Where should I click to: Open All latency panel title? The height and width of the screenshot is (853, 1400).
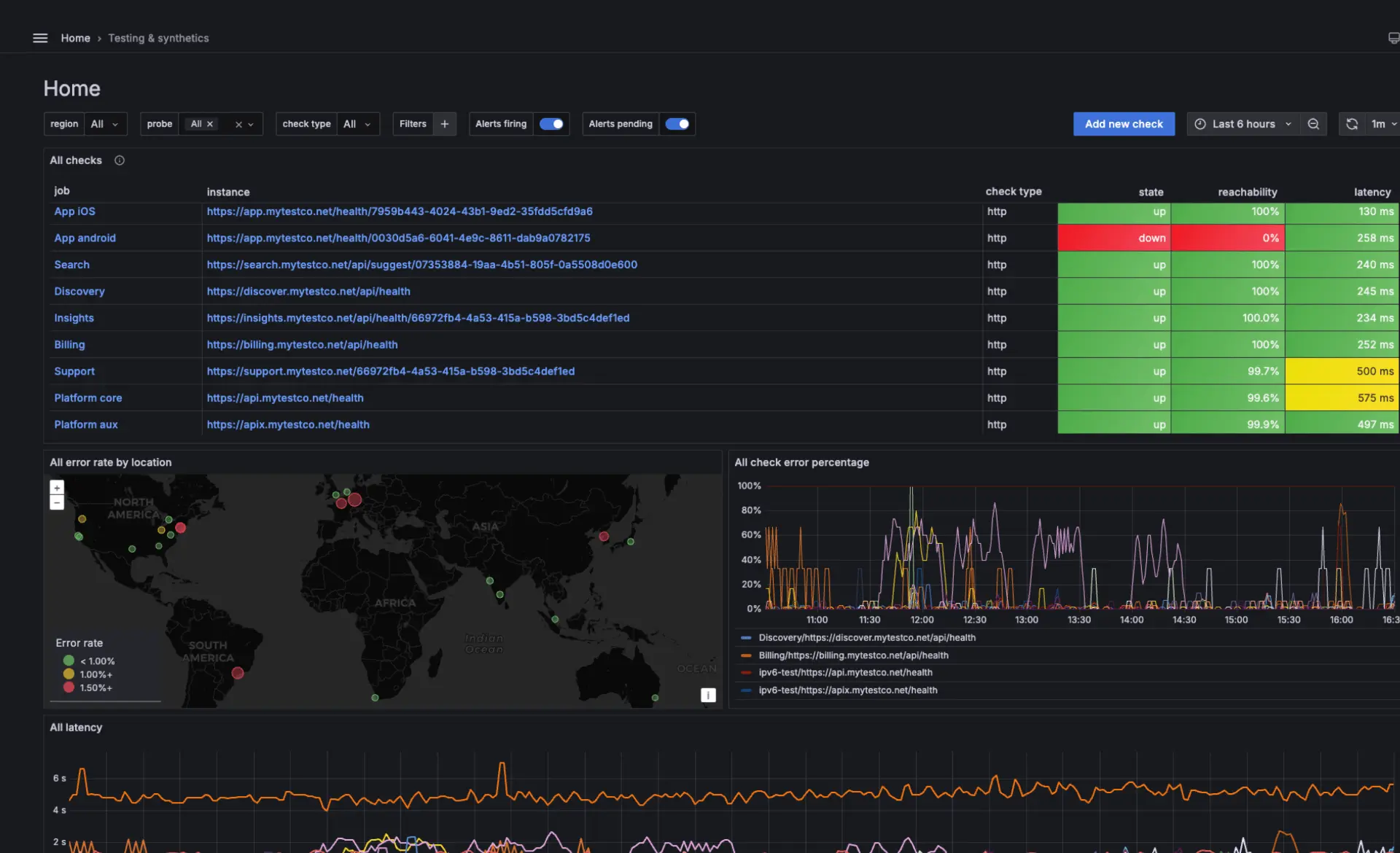76,728
